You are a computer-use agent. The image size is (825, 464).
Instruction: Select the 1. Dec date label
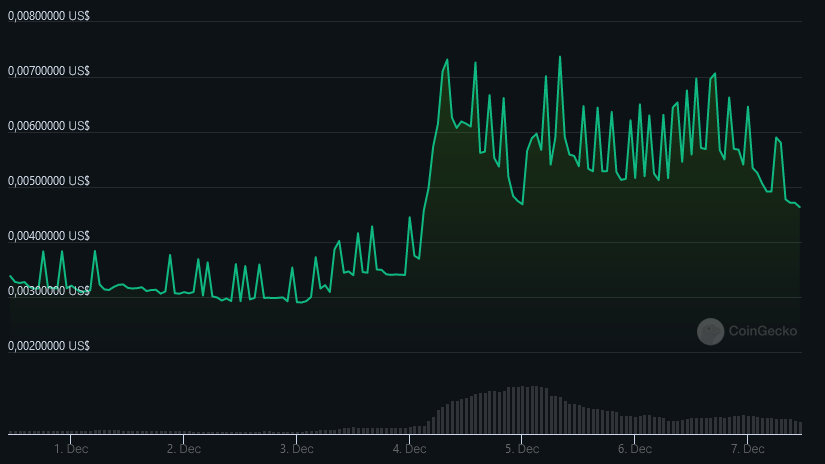click(x=71, y=449)
